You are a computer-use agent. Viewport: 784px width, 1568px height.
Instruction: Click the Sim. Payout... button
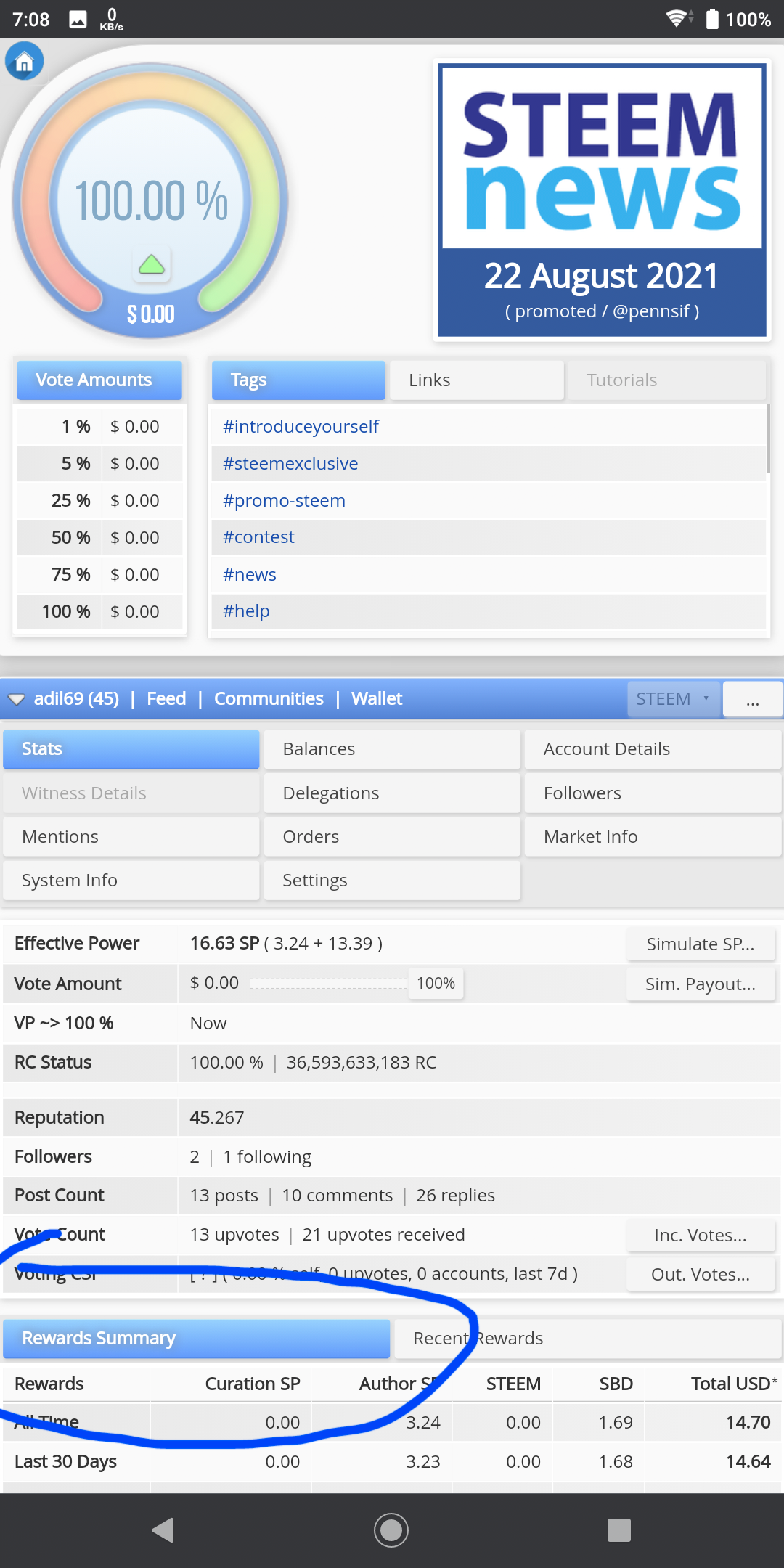tap(701, 984)
